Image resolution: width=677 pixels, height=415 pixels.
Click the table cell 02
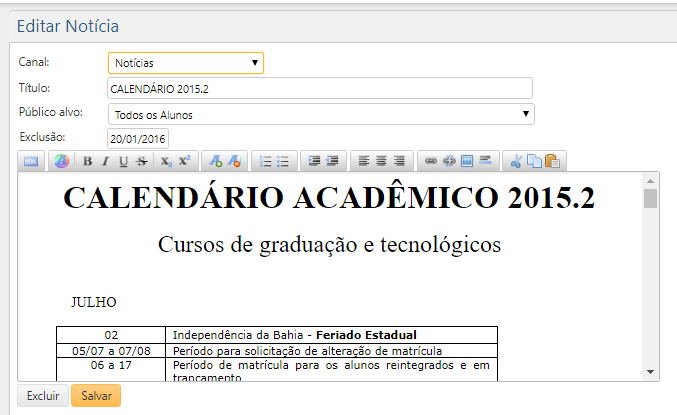(111, 335)
